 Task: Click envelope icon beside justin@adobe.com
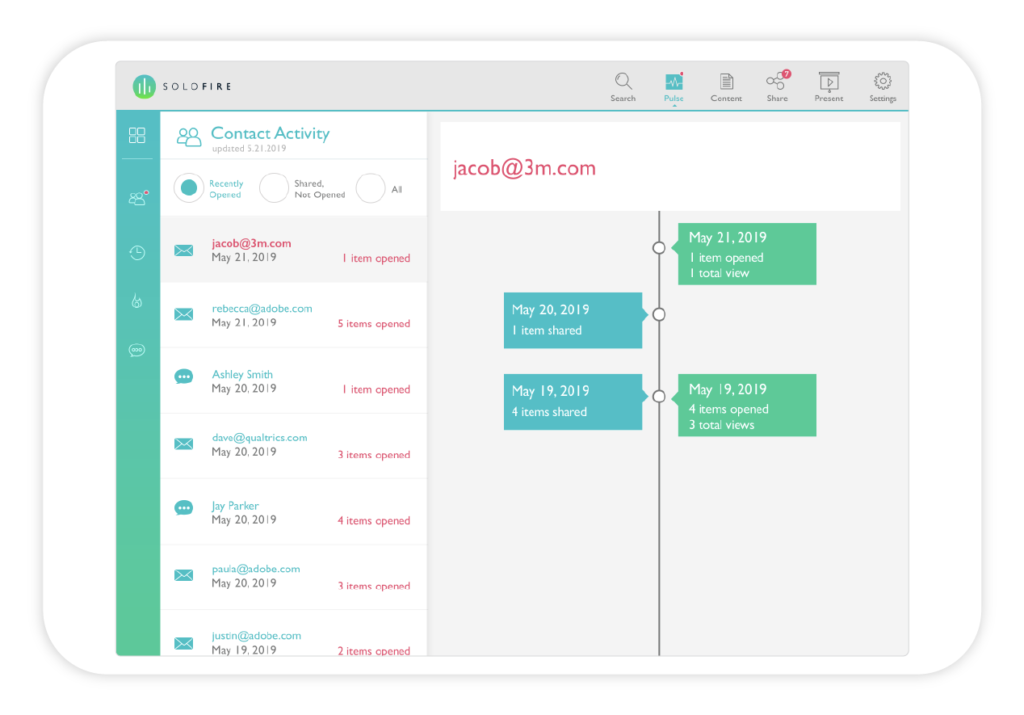point(184,643)
